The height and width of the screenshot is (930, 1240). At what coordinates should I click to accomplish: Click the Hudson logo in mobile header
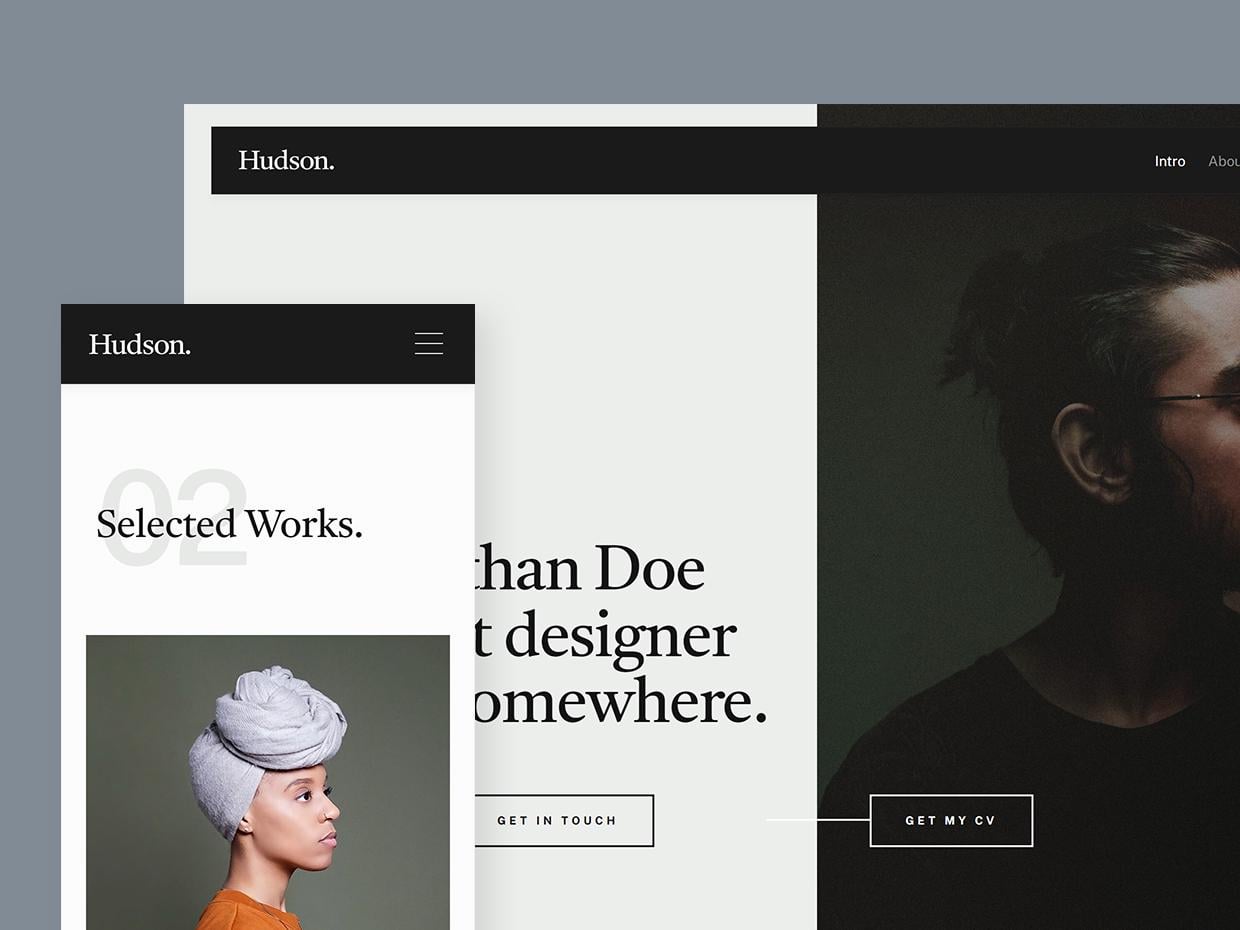click(140, 344)
